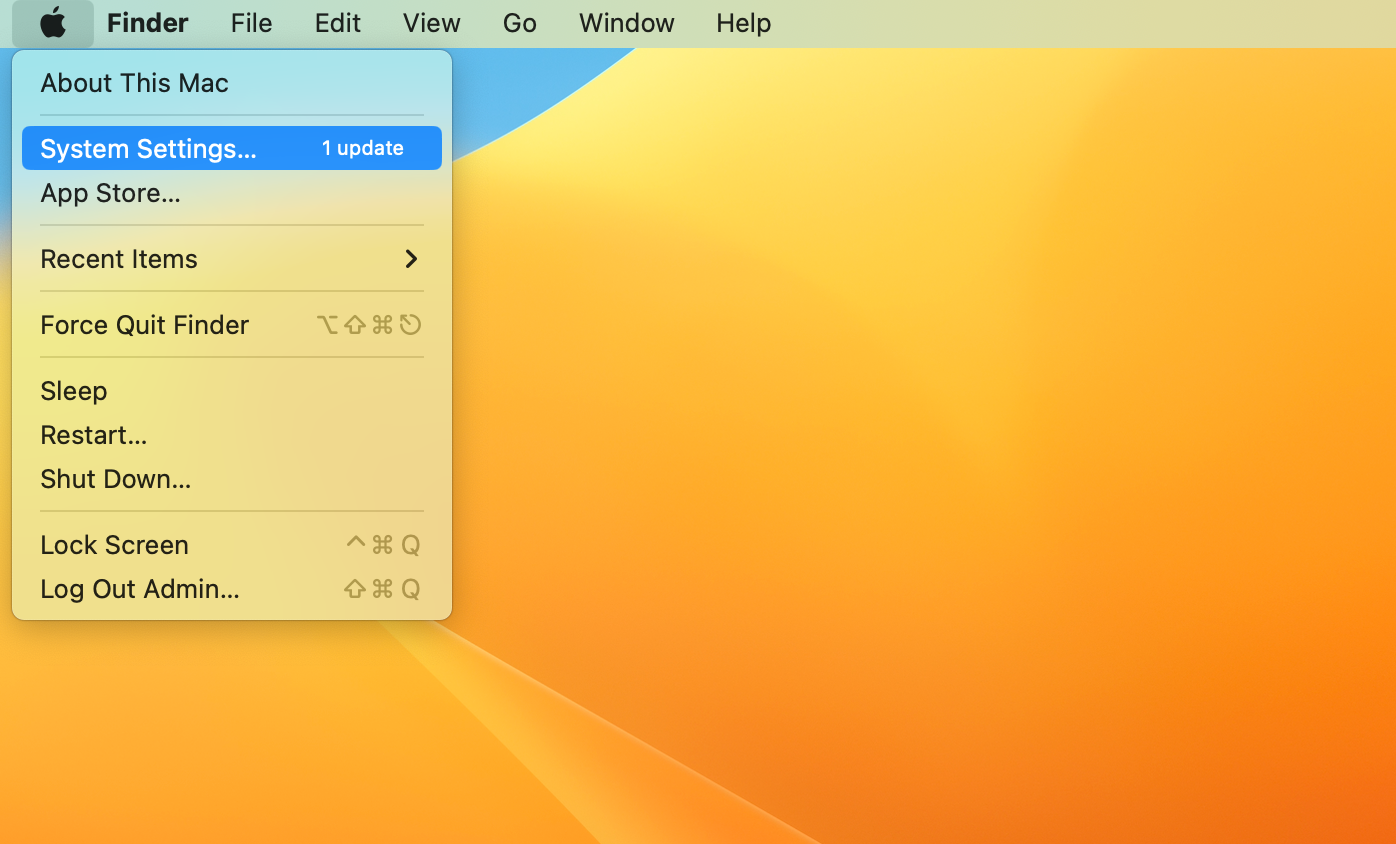The width and height of the screenshot is (1396, 844).
Task: Open the Window menu
Action: pos(627,23)
